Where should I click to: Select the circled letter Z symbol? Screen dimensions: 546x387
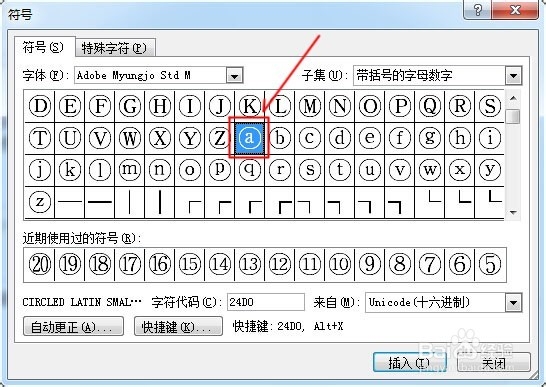[219, 138]
